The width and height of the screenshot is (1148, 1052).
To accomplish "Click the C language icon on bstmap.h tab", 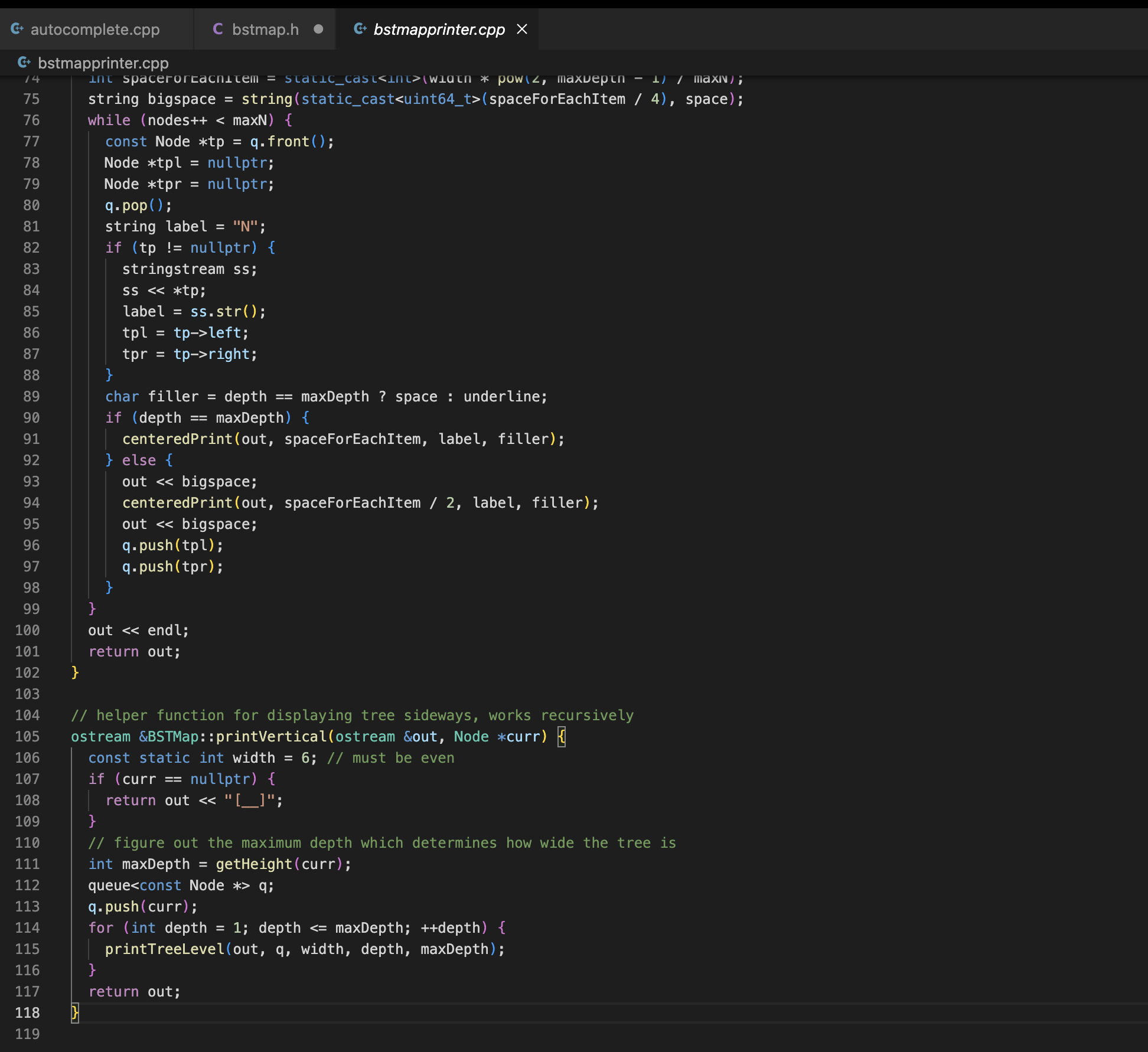I will 217,28.
